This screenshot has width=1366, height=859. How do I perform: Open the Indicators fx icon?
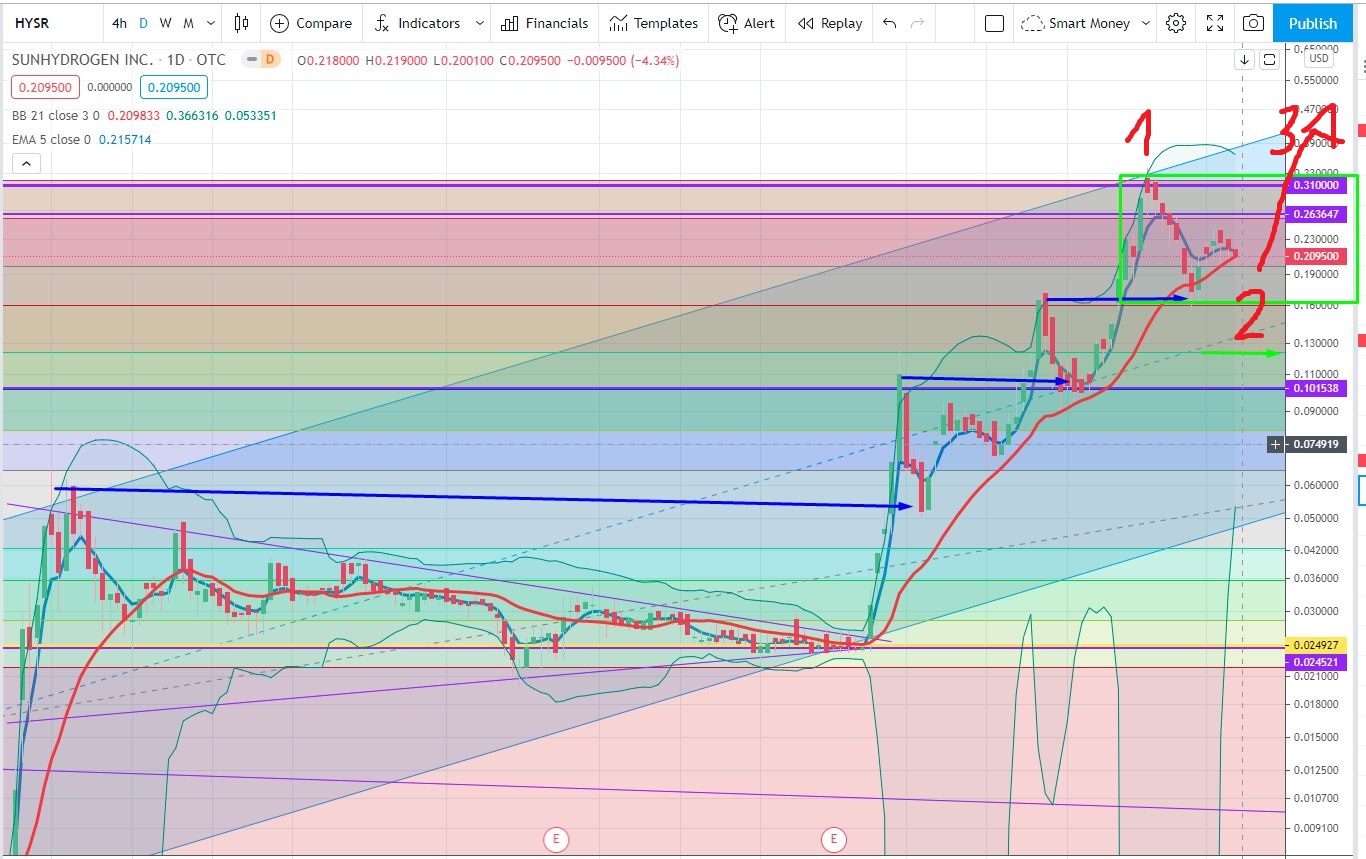(x=382, y=23)
